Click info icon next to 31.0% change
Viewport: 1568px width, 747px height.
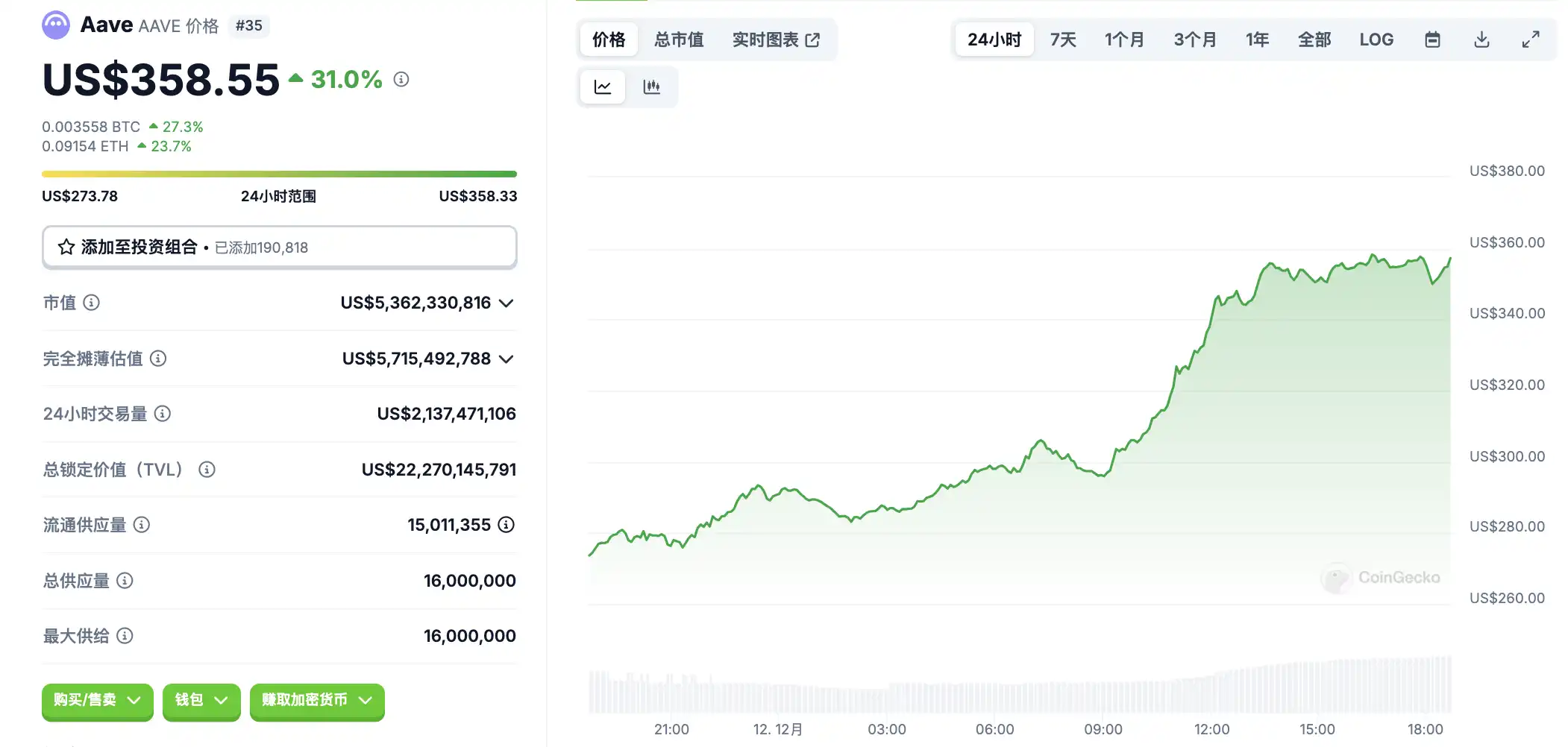click(x=401, y=79)
